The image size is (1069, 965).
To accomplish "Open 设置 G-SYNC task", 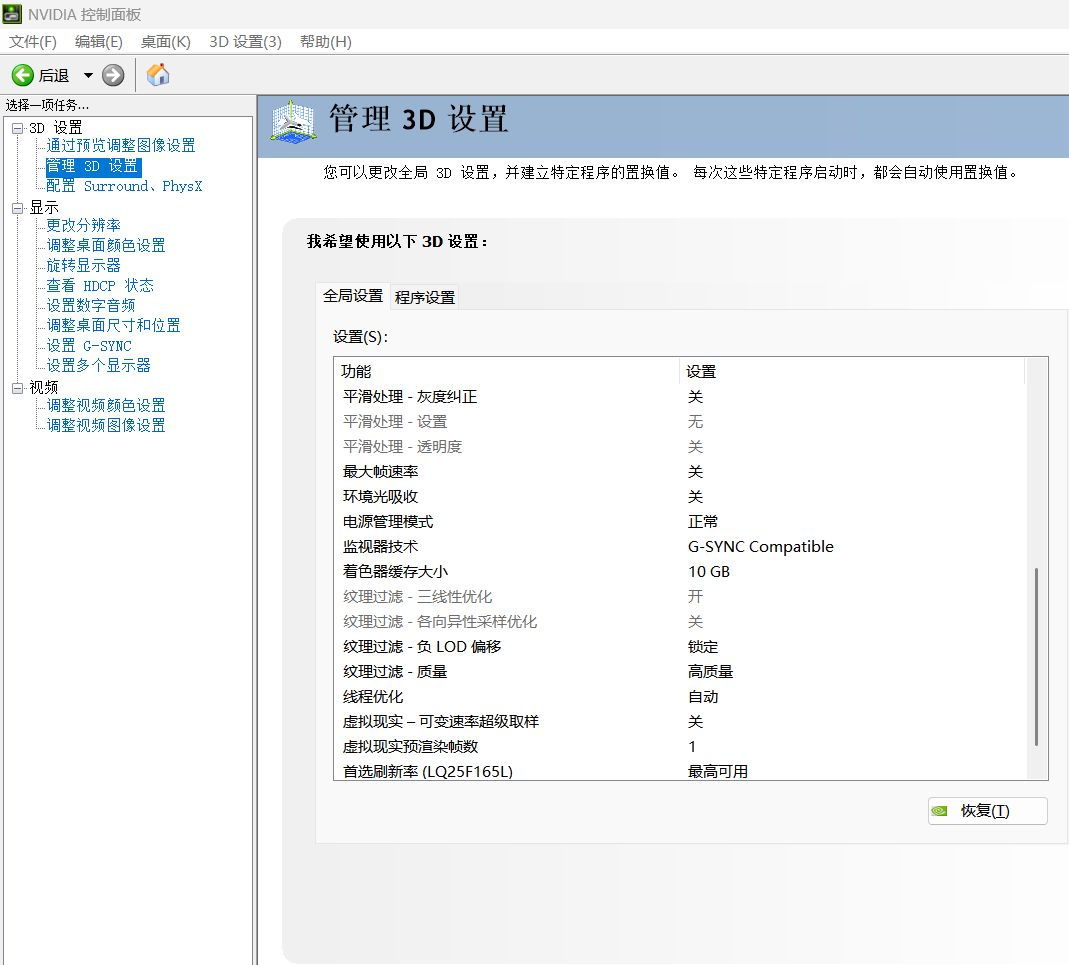I will [89, 346].
